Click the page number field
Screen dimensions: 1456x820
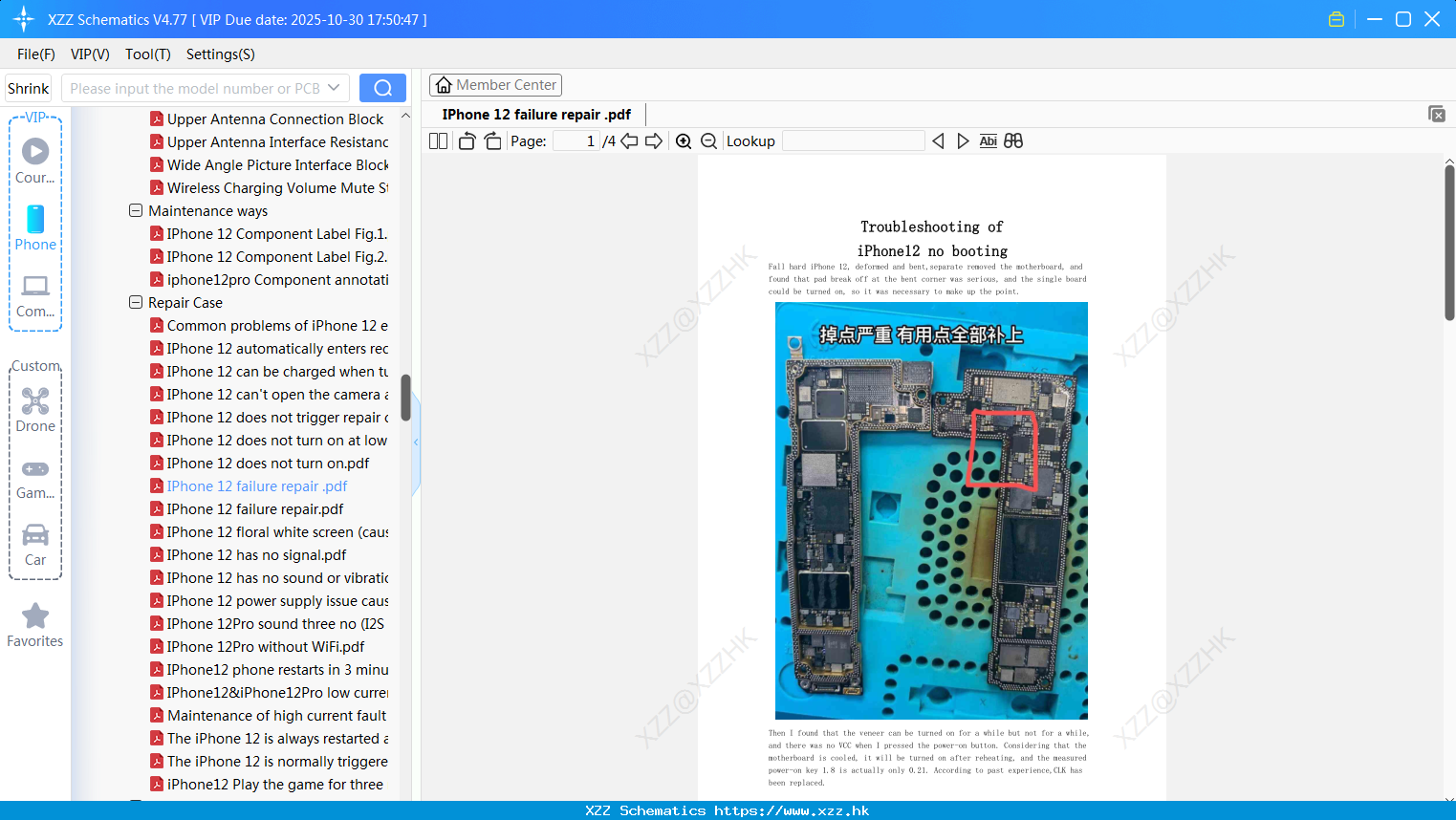[576, 140]
